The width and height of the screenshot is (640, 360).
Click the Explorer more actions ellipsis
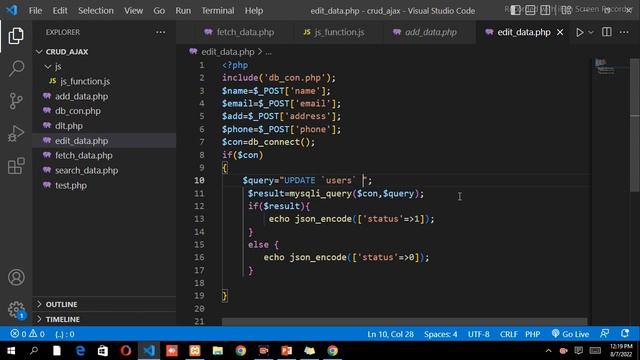(160, 32)
